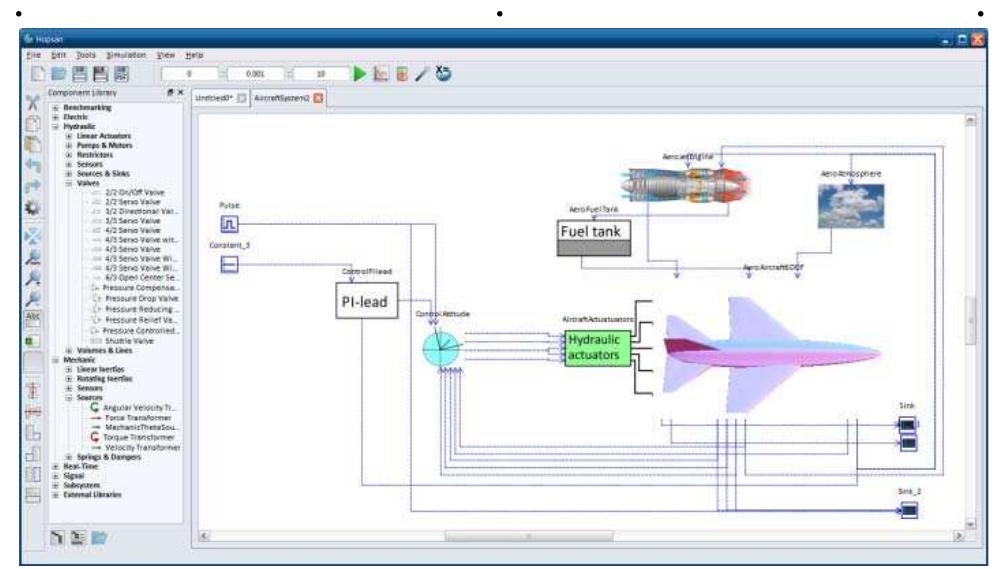Screen dimensions: 1005x569
Task: Click the orange export icon in the toolbar
Action: coord(402,74)
